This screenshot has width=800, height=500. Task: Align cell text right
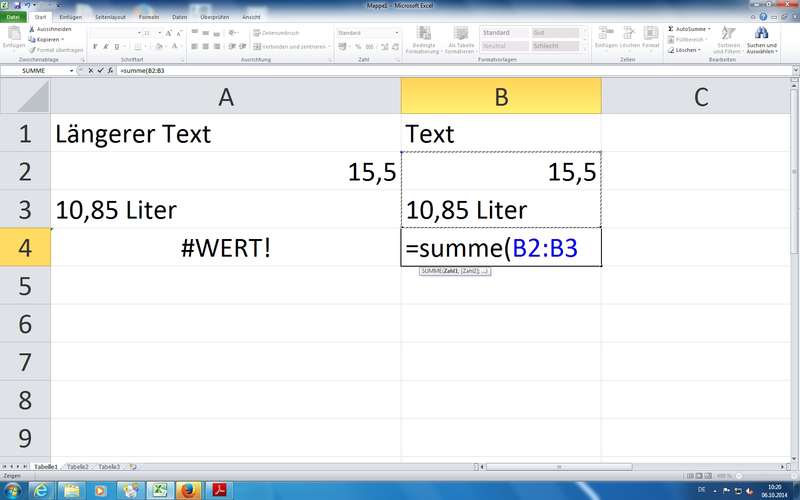217,46
